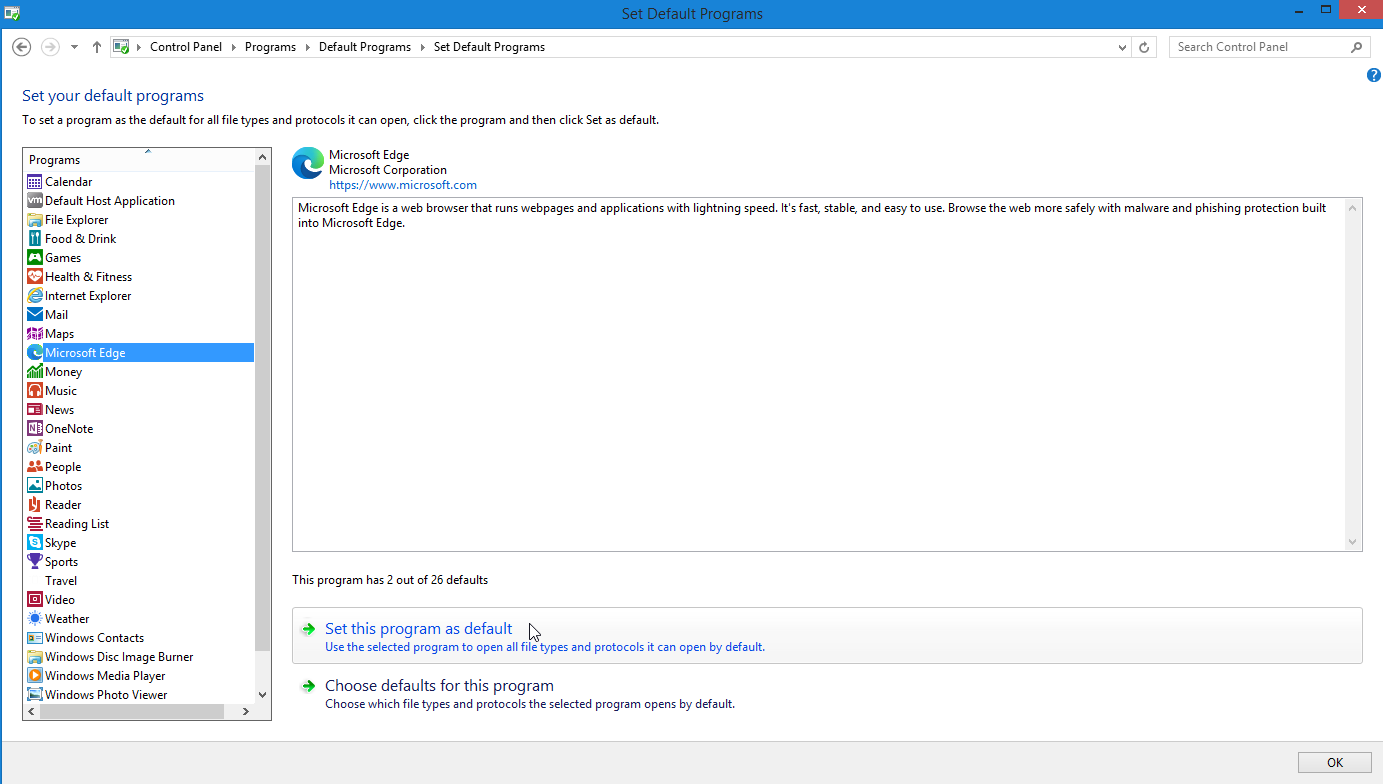Click the Weather sun icon

(35, 619)
